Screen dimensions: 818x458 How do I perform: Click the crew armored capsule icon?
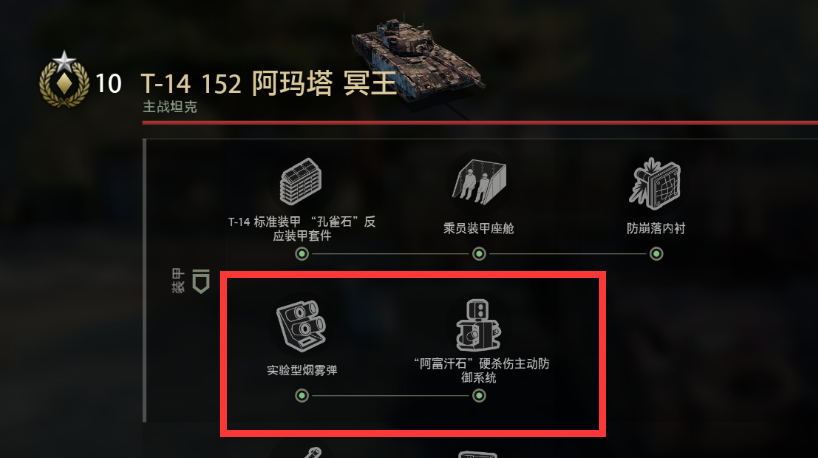click(479, 181)
